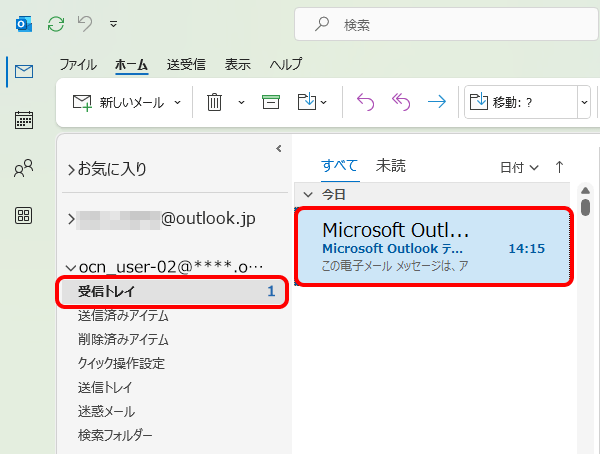Delete message using the trash can icon
This screenshot has height=454, width=600.
pos(214,101)
